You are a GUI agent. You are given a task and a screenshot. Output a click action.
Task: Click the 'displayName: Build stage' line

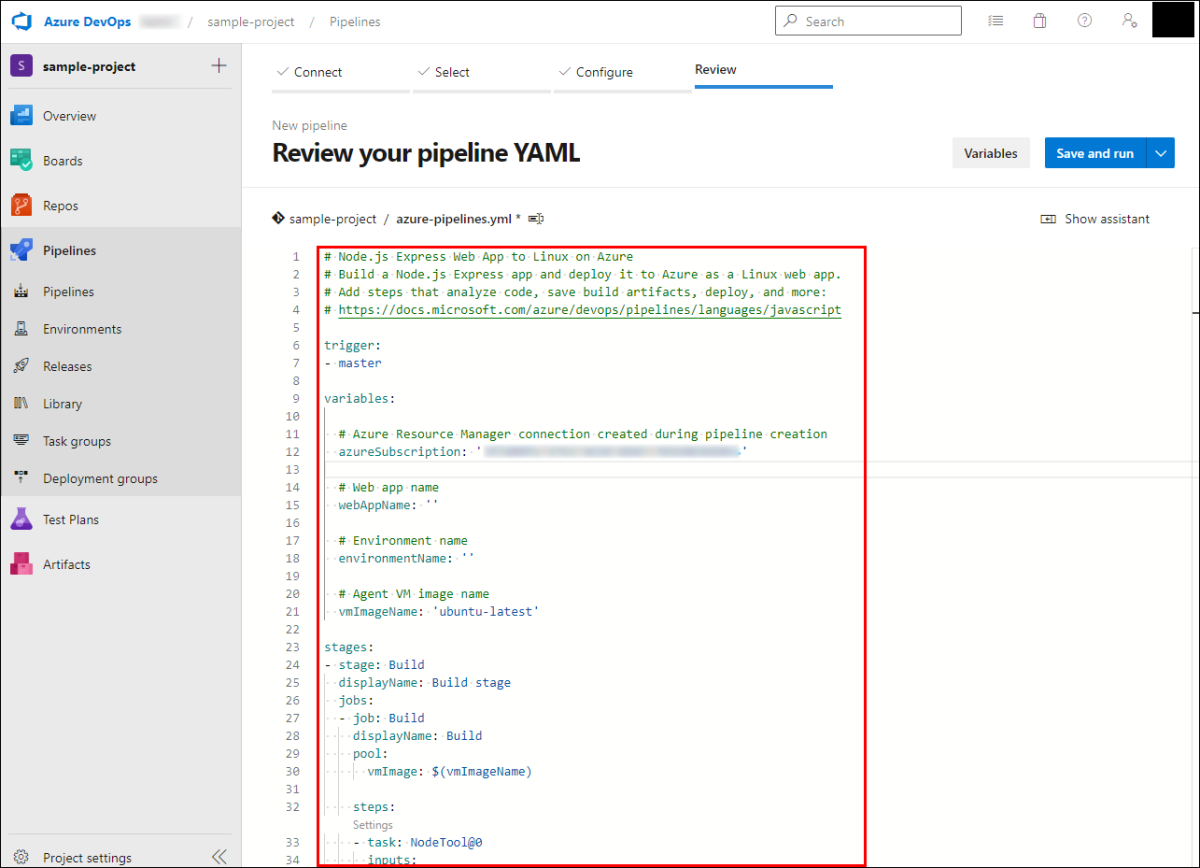click(x=424, y=682)
